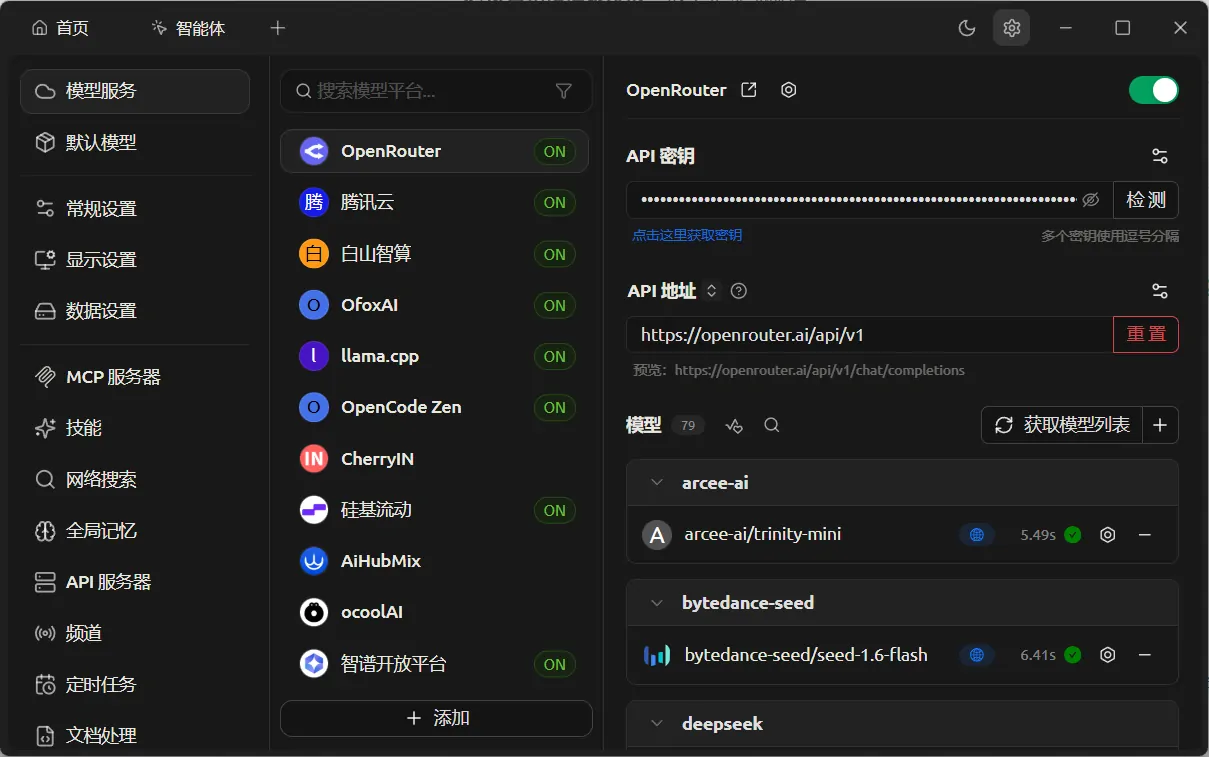
Task: Click 添加 to add a provider
Action: click(436, 718)
